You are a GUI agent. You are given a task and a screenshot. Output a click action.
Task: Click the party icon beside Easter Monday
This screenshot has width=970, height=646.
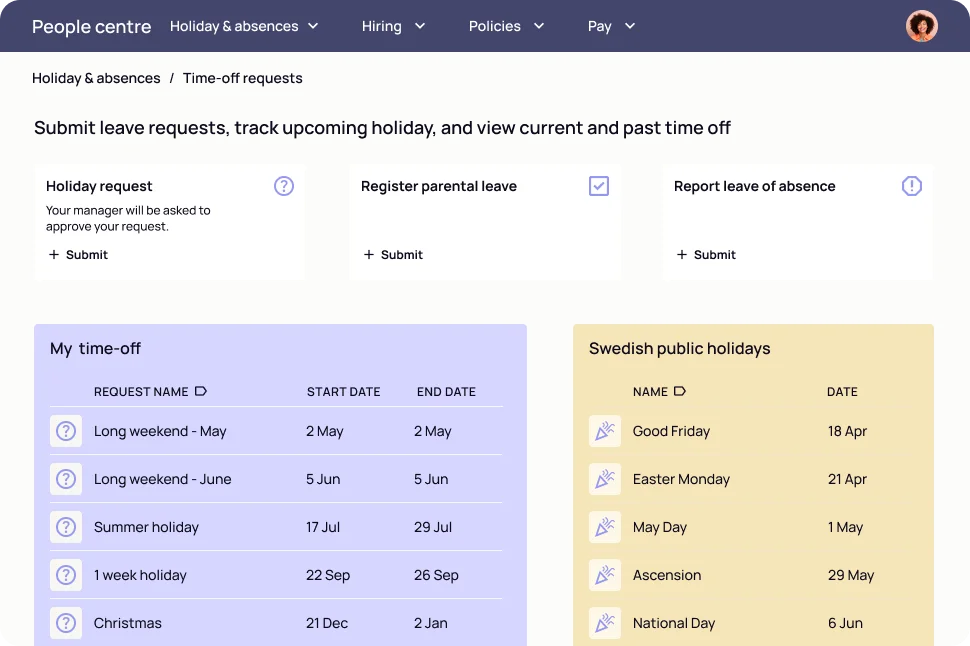604,479
